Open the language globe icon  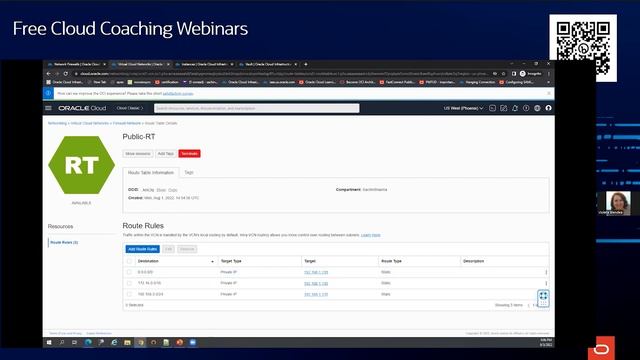point(537,108)
